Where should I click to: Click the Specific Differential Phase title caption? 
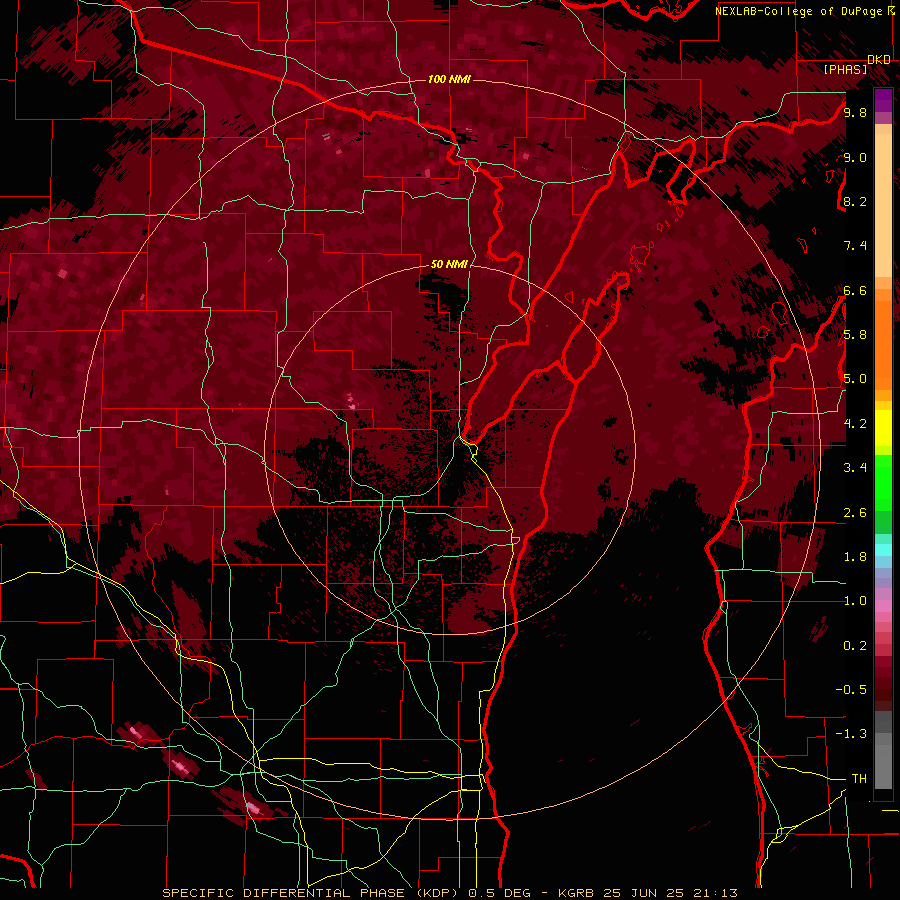[449, 893]
